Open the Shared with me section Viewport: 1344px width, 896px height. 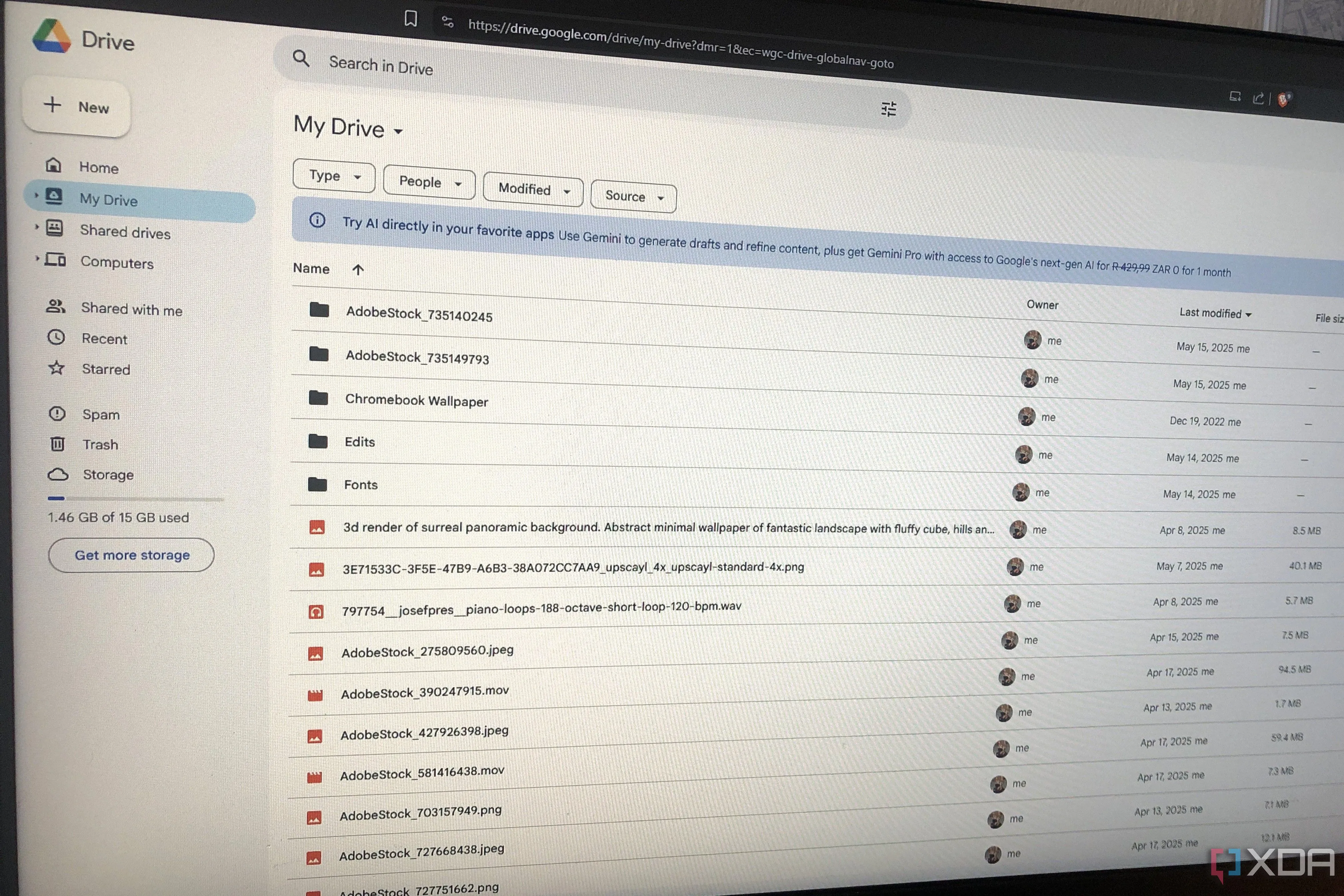(x=131, y=309)
